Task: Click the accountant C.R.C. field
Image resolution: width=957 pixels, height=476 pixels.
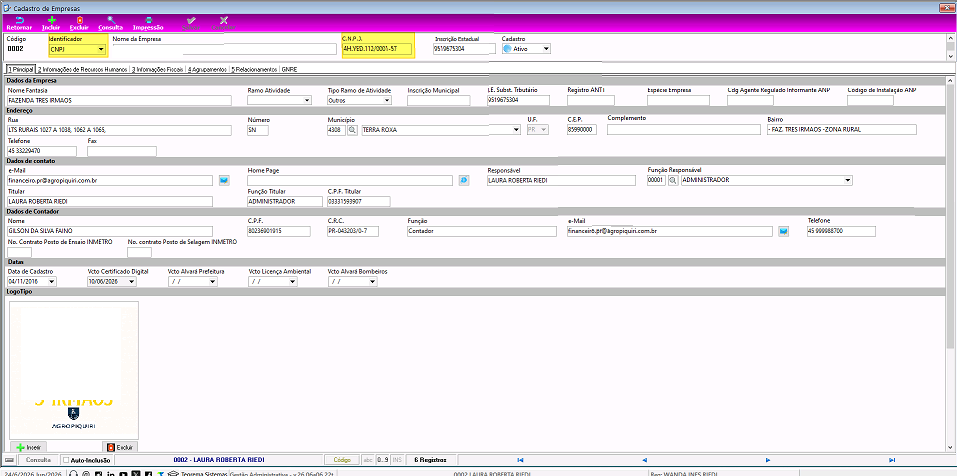Action: tap(353, 231)
